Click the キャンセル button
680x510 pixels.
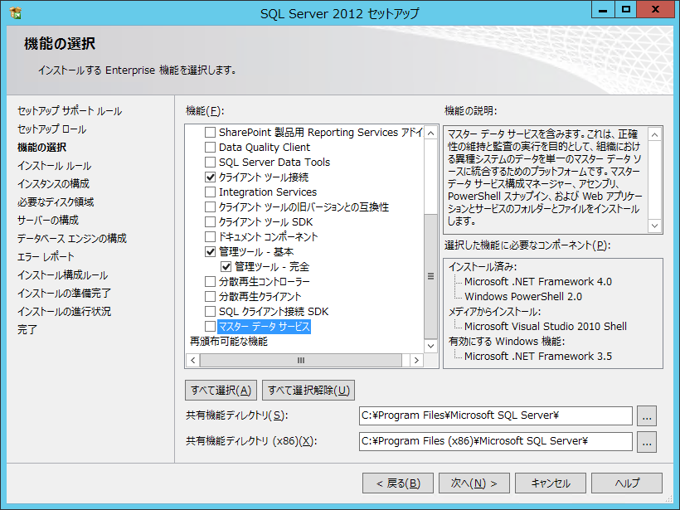click(550, 483)
